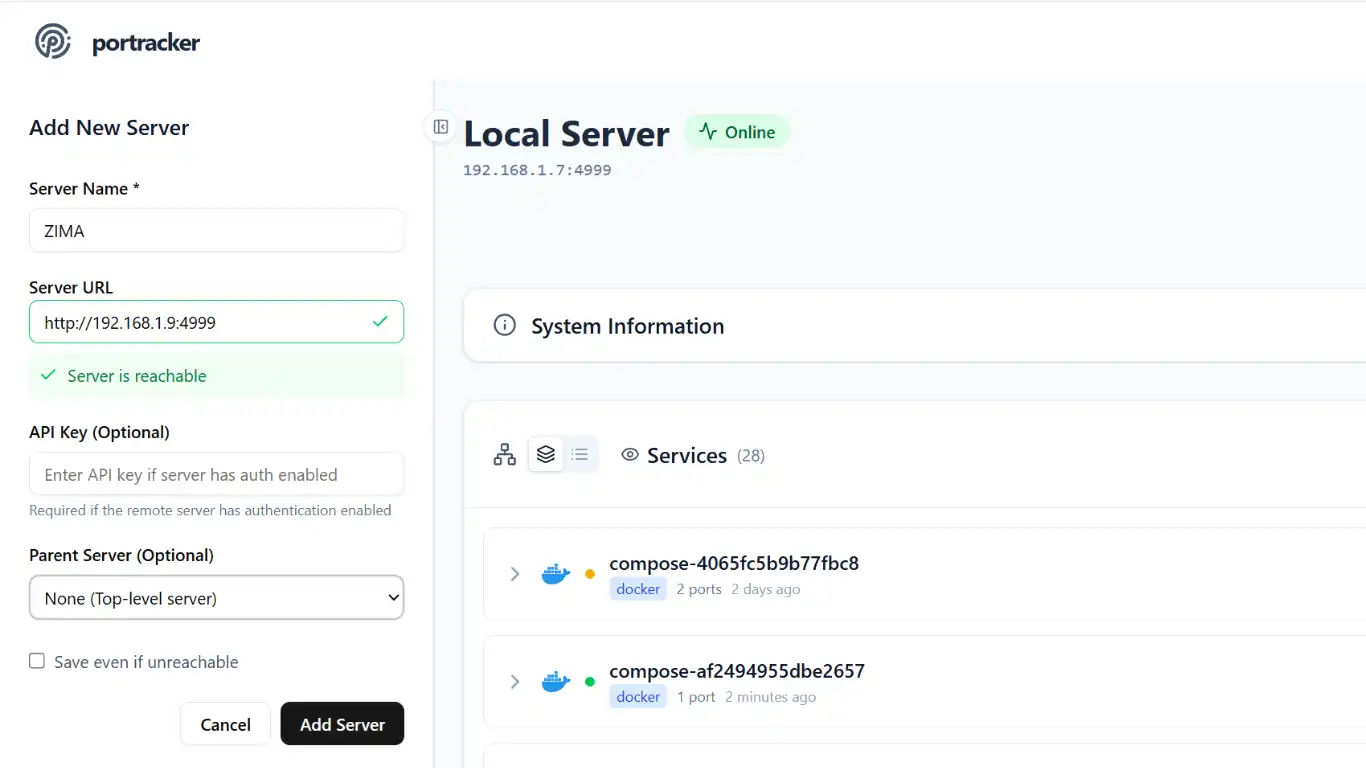
Task: Click Docker icon of compose-4065fc5b9b77fbc8
Action: (x=556, y=574)
